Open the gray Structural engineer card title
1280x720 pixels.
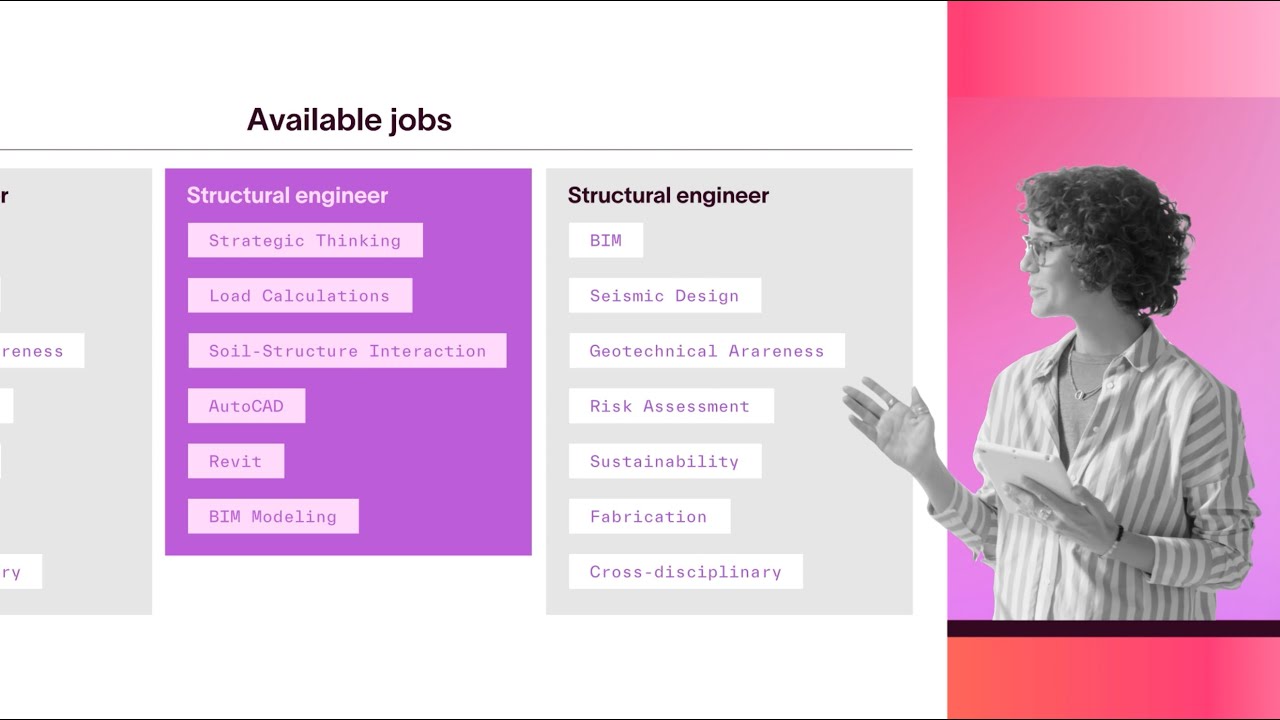point(668,195)
